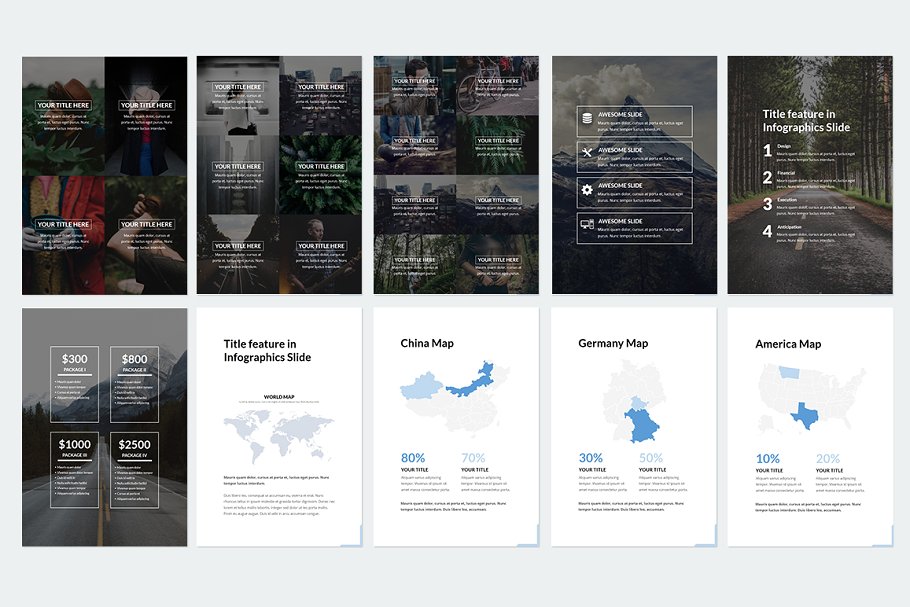Click the $300 Package I pricing box

(75, 382)
